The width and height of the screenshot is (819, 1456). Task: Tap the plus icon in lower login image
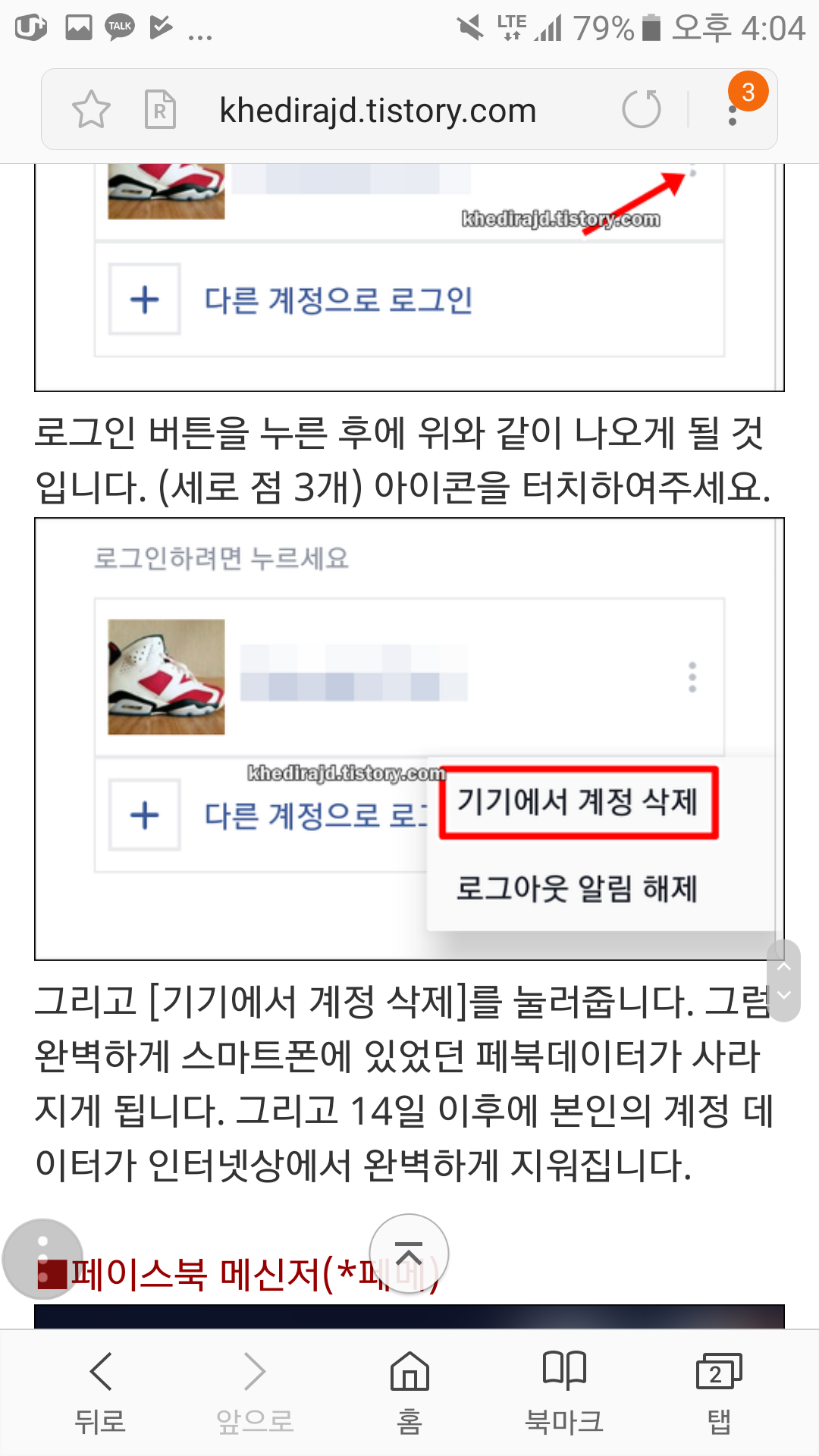pos(144,815)
